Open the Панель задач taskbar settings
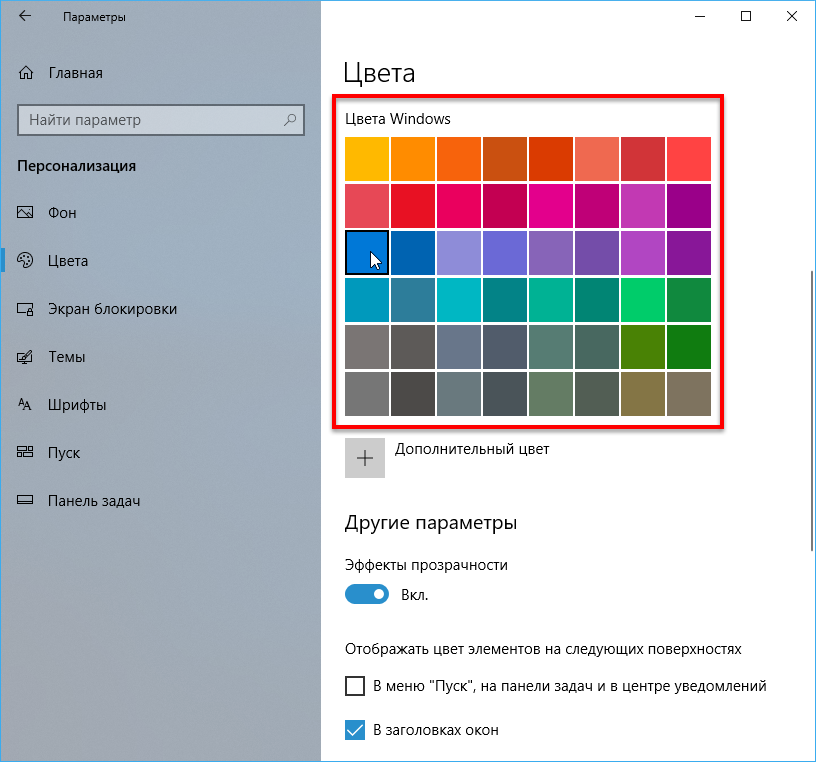 coord(92,501)
